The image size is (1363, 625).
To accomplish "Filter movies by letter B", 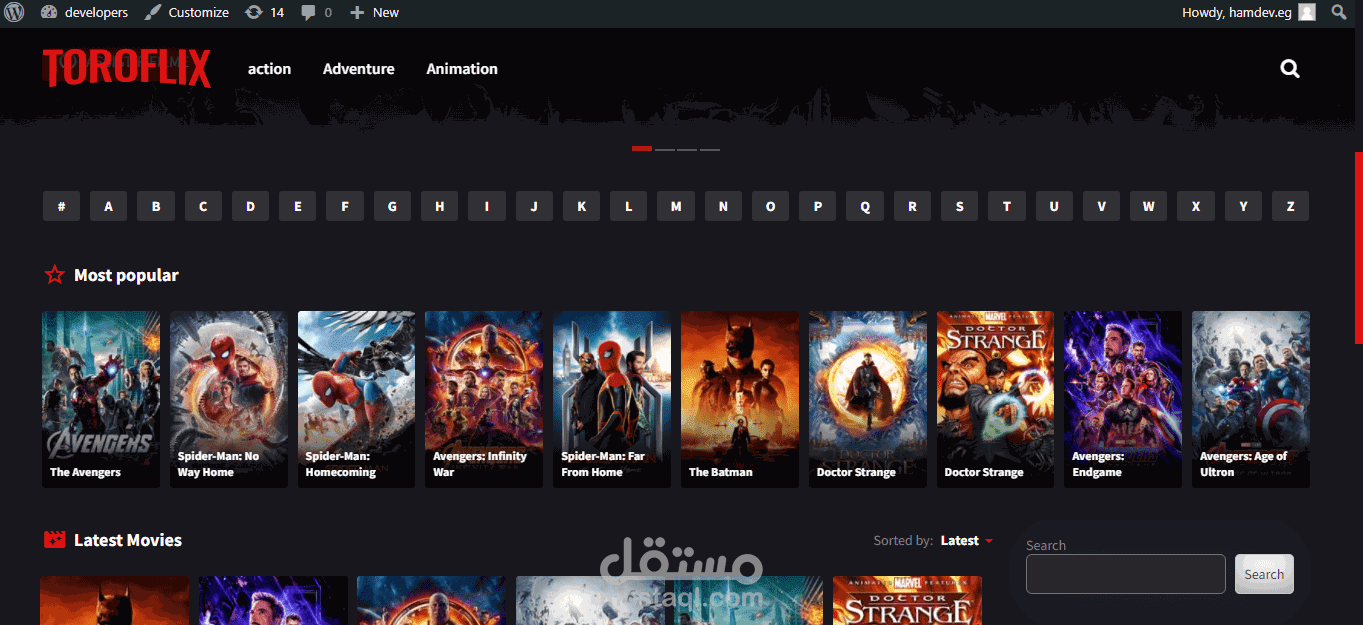I will point(156,206).
